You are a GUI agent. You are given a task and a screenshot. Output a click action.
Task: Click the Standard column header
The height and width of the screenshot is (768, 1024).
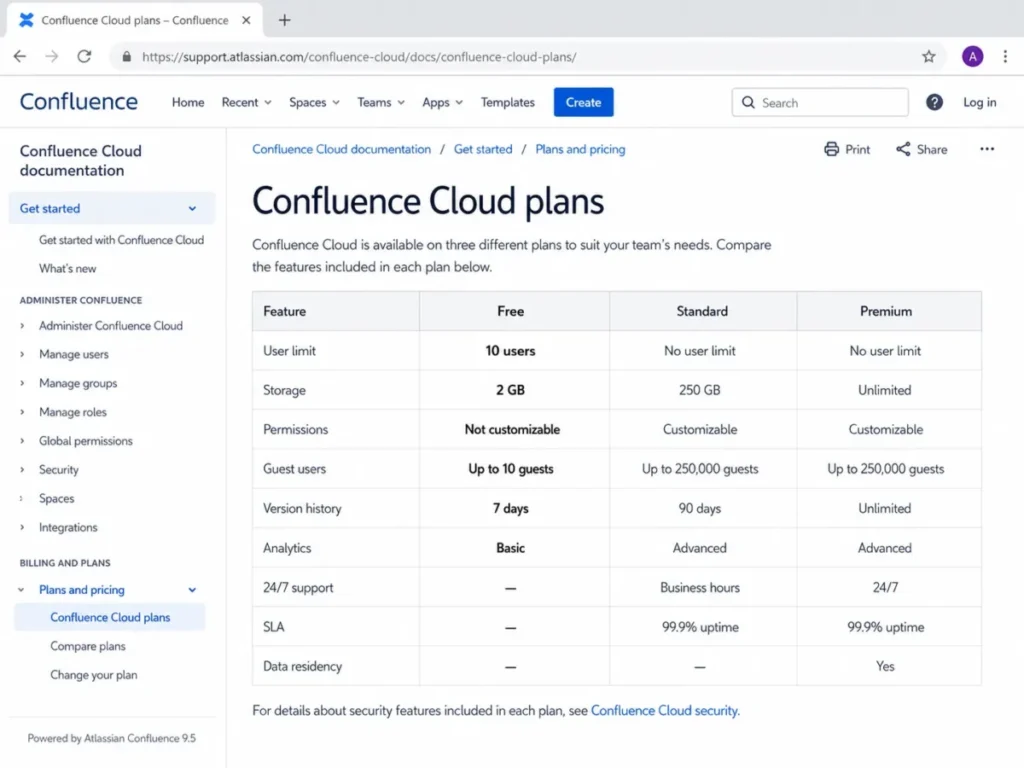pyautogui.click(x=702, y=311)
